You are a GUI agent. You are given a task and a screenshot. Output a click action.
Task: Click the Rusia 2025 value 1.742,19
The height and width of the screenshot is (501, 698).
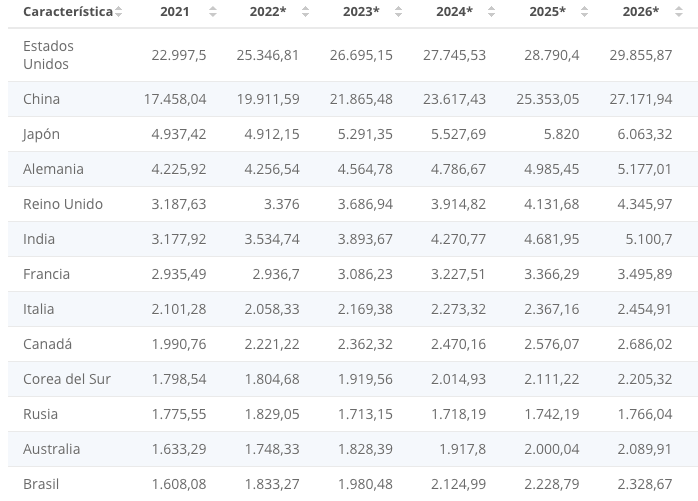point(552,414)
